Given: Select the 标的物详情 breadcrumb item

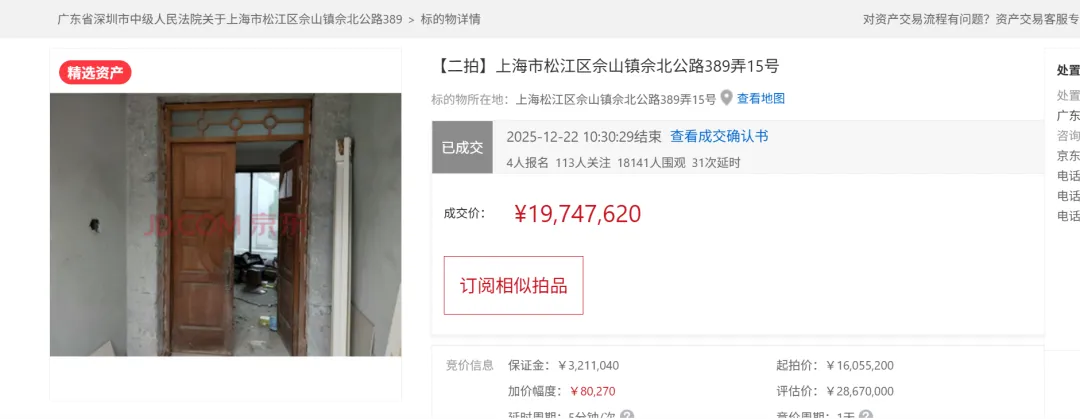Looking at the screenshot, I should coord(450,19).
